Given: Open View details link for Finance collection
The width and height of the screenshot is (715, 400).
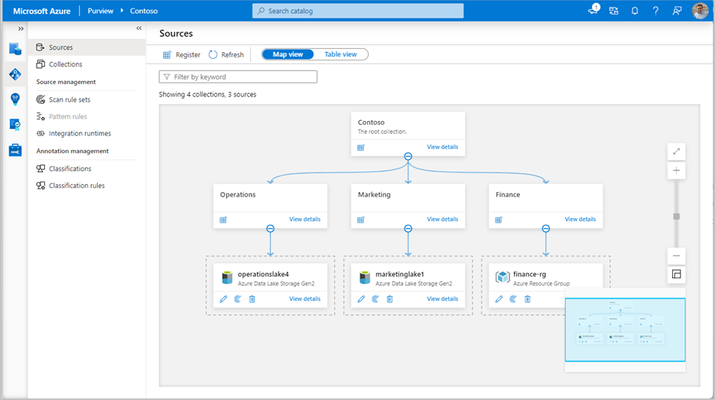Looking at the screenshot, I should pos(580,219).
